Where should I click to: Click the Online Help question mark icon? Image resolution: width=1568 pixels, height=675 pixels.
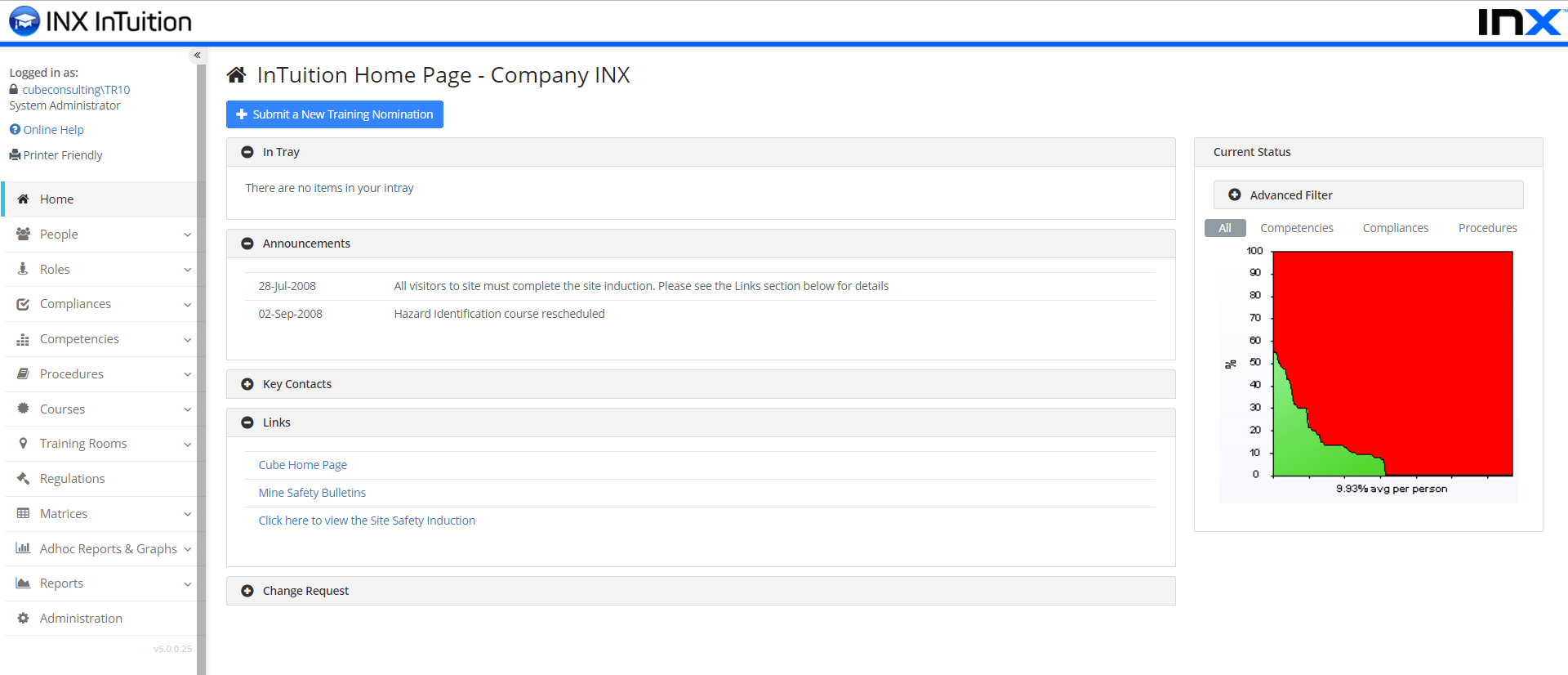(15, 129)
